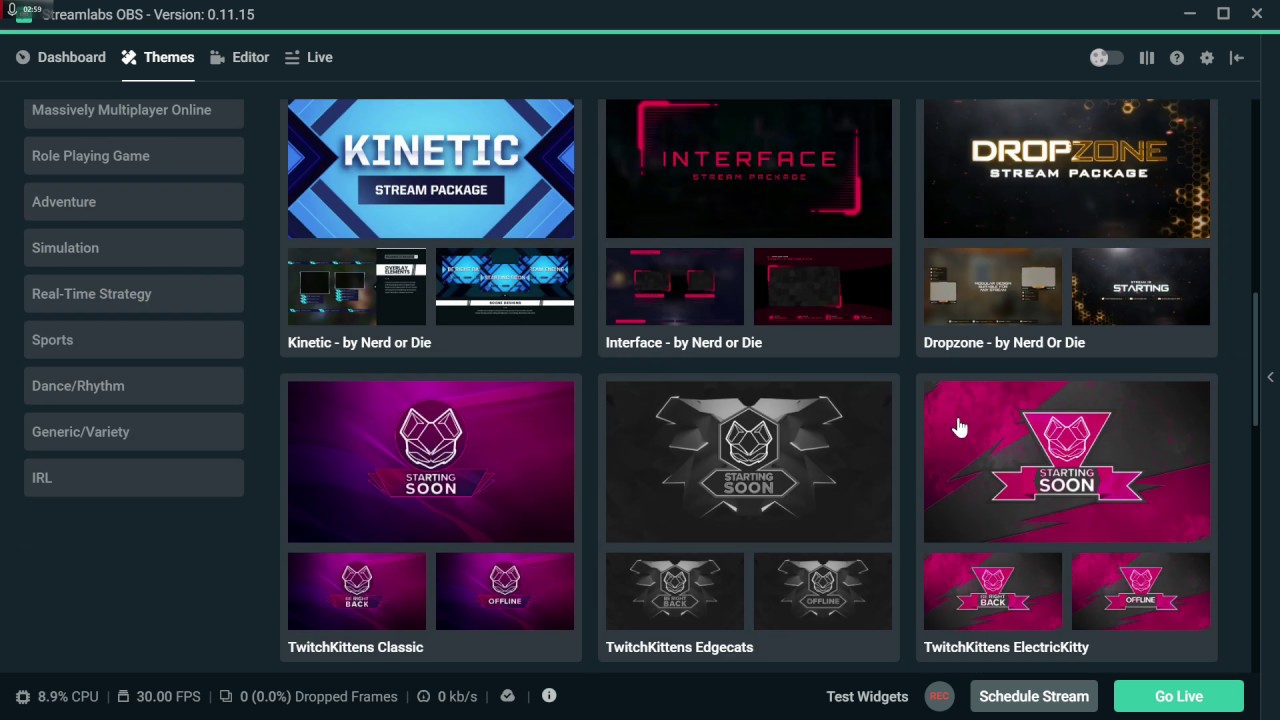
Task: Open the Editor tab
Action: point(240,57)
